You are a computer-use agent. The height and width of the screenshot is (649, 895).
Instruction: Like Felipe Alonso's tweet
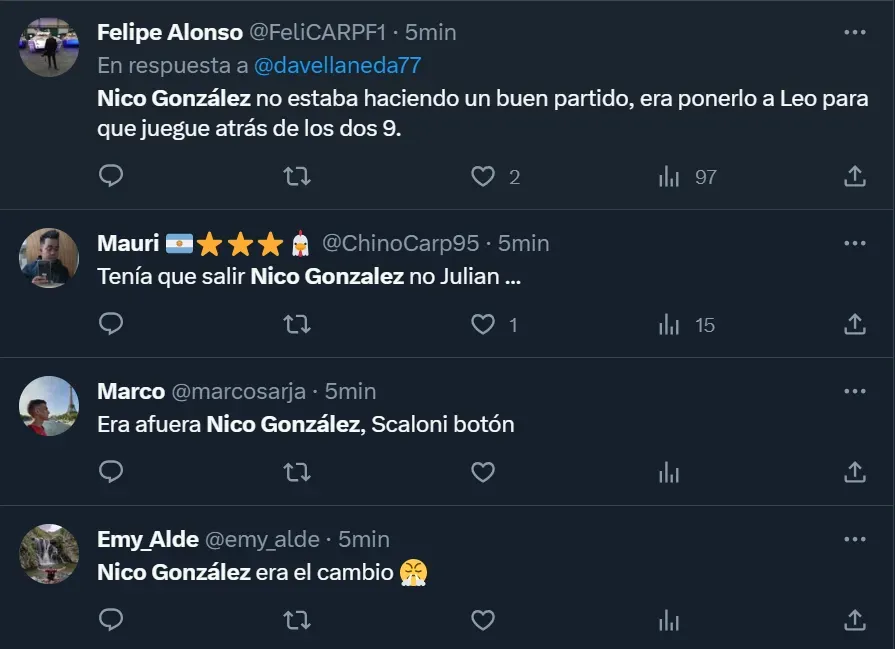(483, 177)
